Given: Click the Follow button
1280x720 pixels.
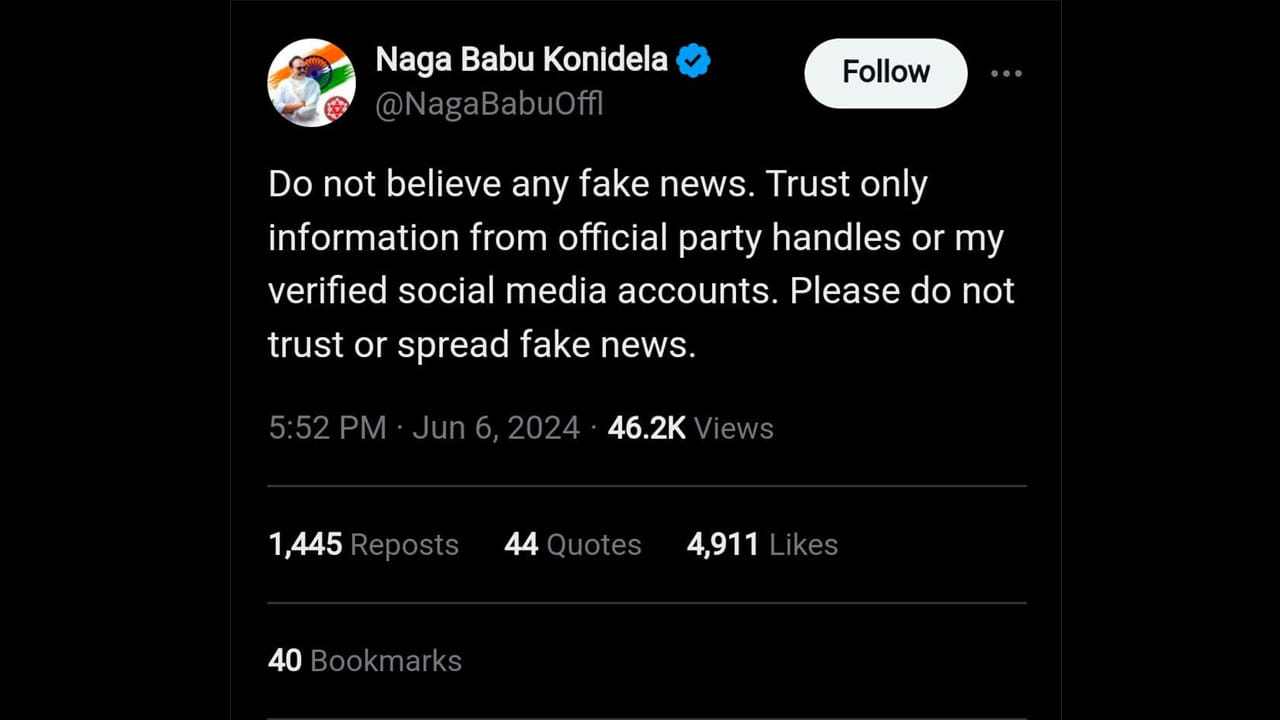Looking at the screenshot, I should (885, 72).
